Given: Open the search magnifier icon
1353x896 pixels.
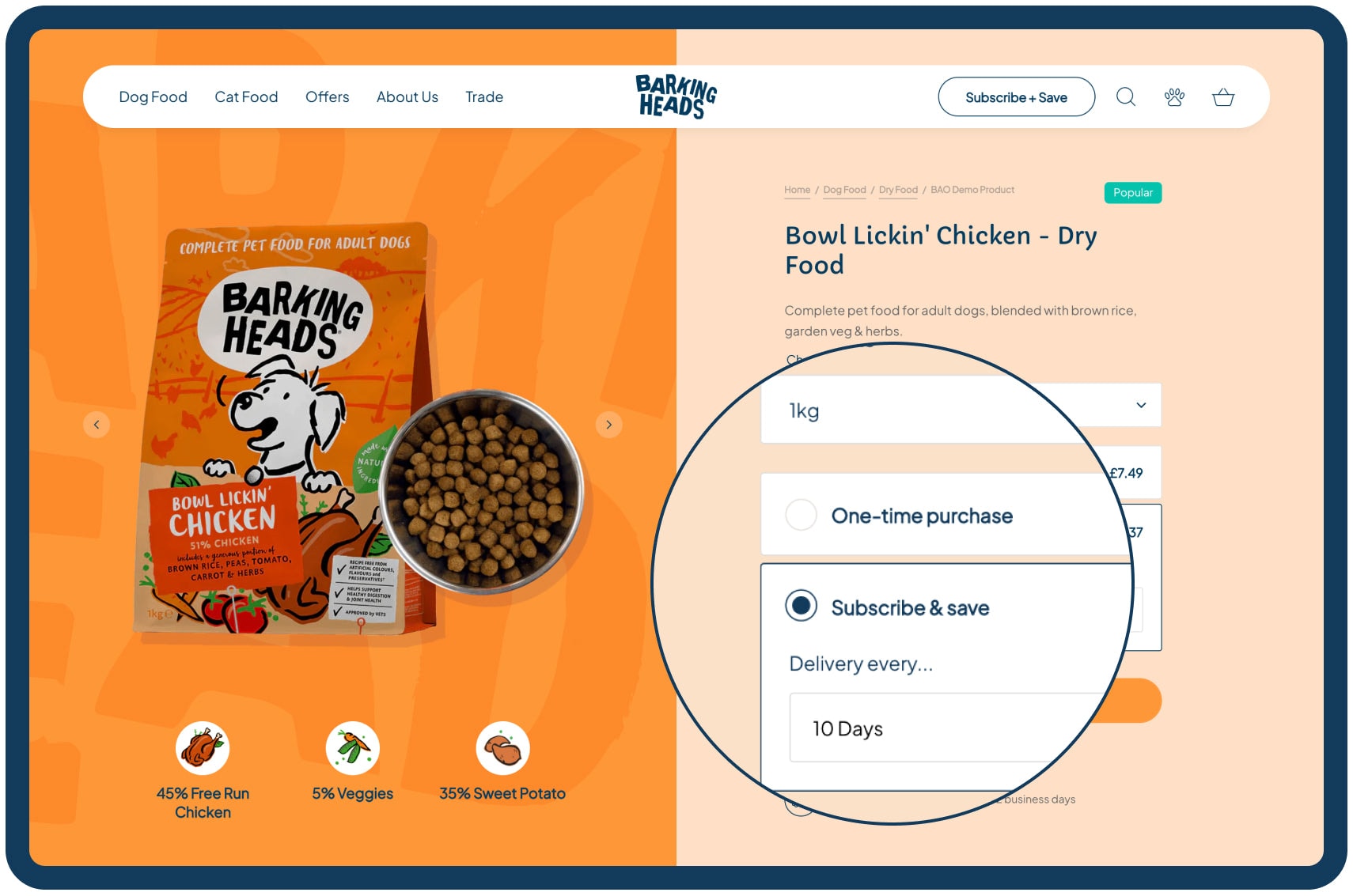Looking at the screenshot, I should 1125,97.
